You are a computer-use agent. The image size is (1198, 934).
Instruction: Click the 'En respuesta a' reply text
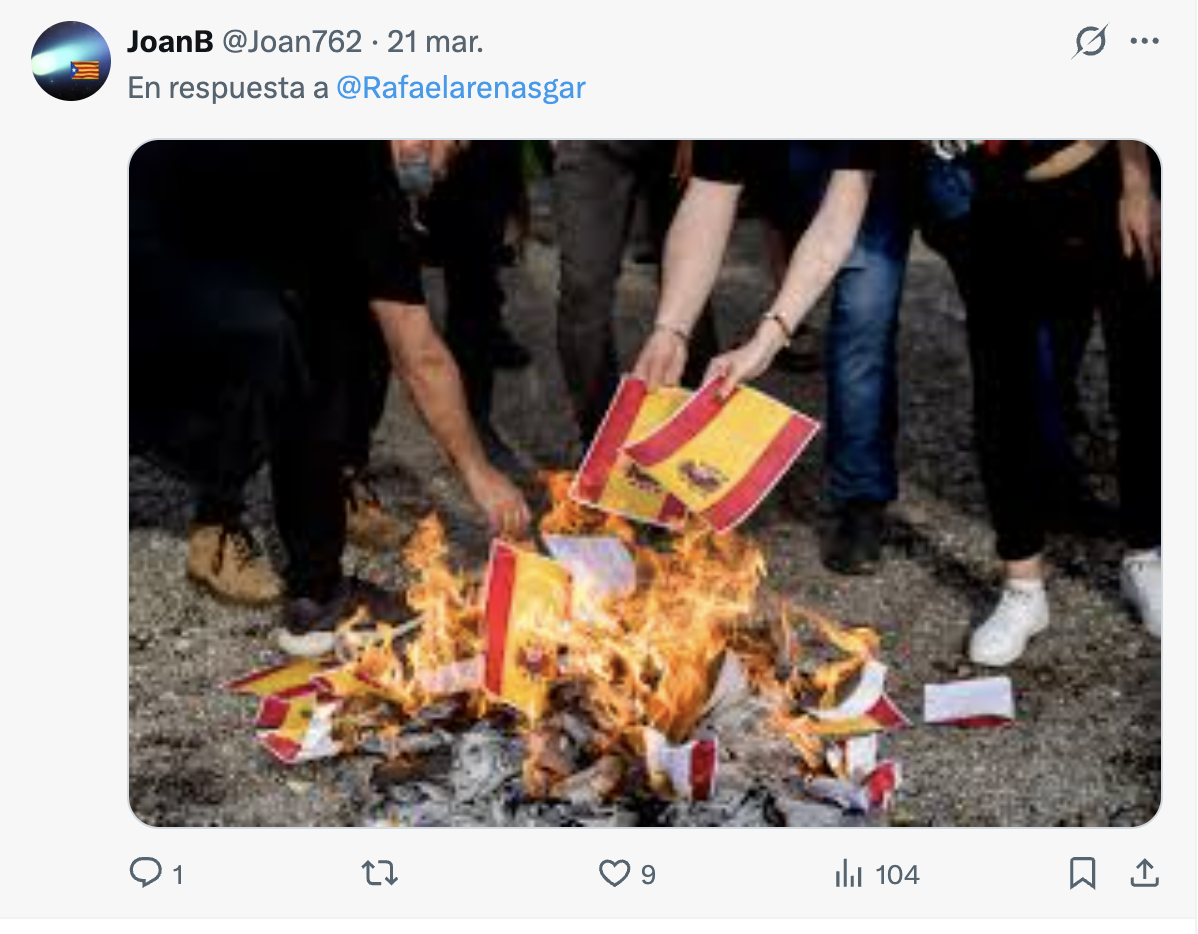tap(228, 88)
